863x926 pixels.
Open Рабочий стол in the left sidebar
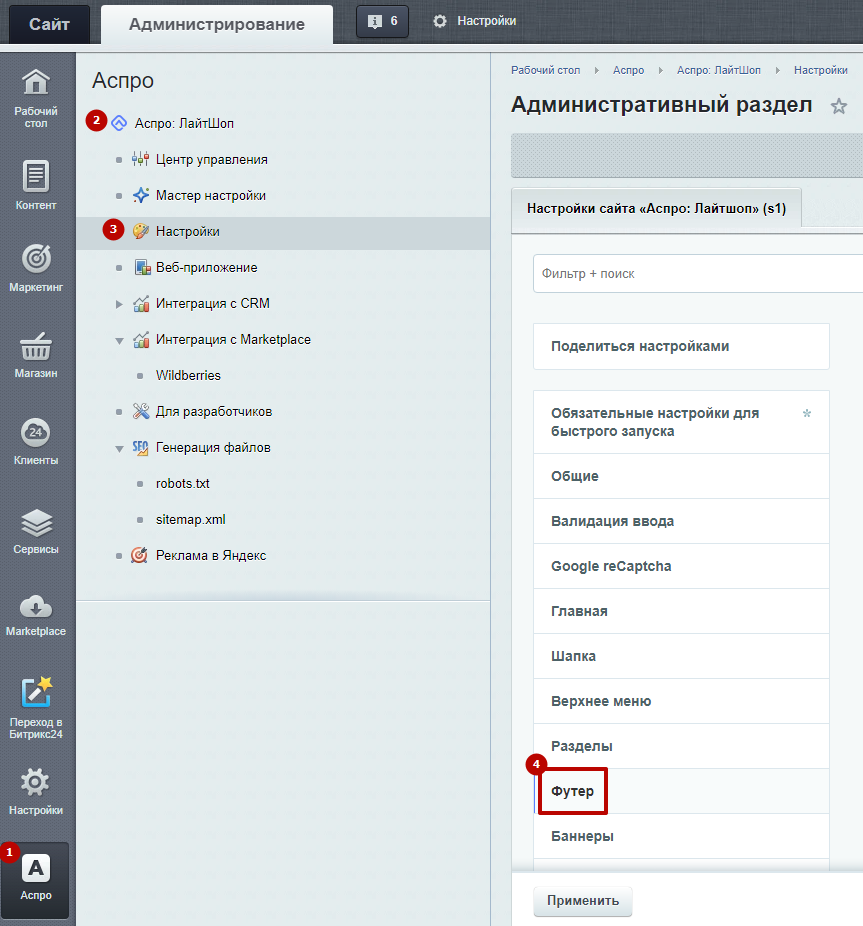click(36, 97)
